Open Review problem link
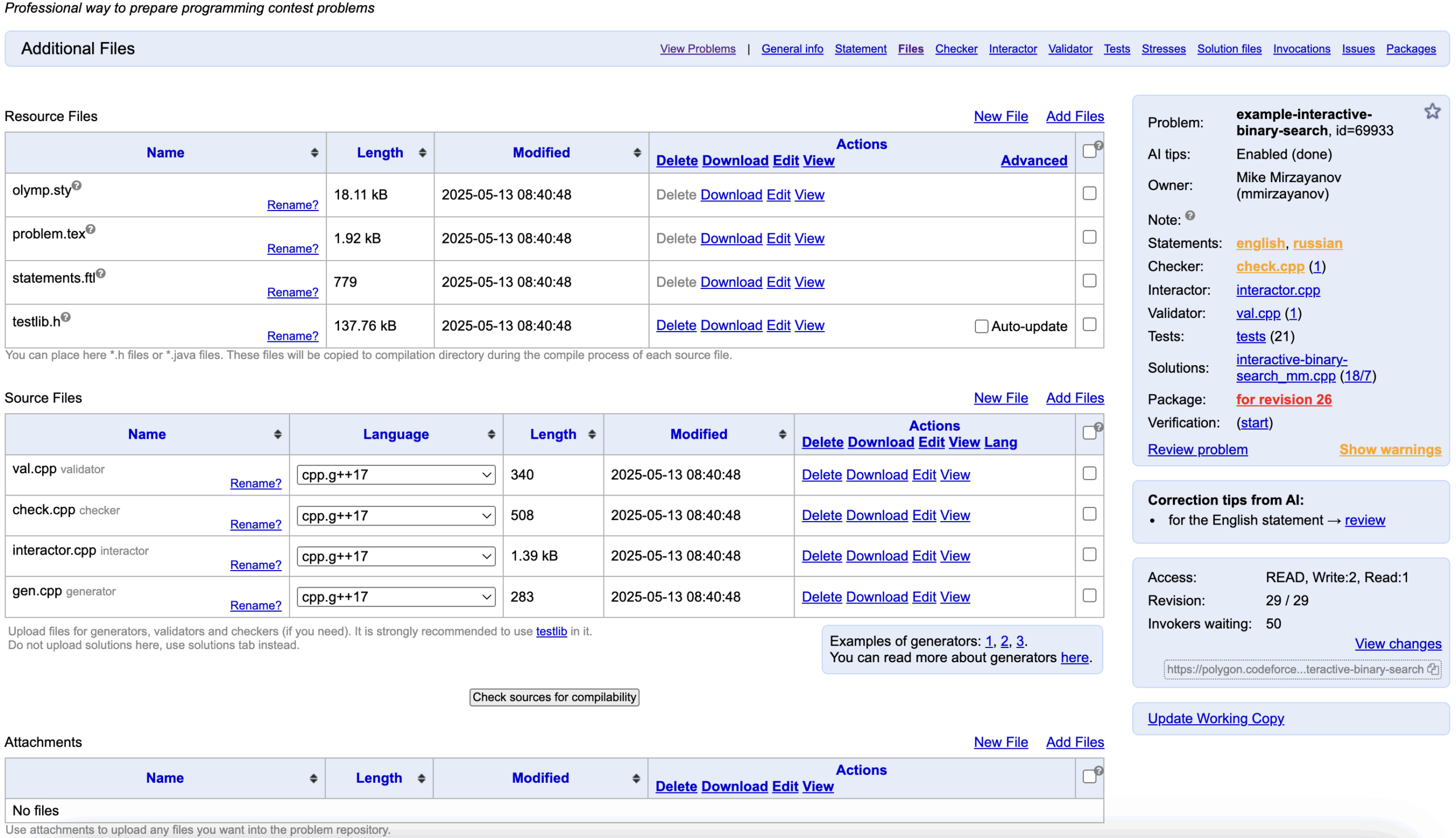1456x838 pixels. pyautogui.click(x=1197, y=449)
